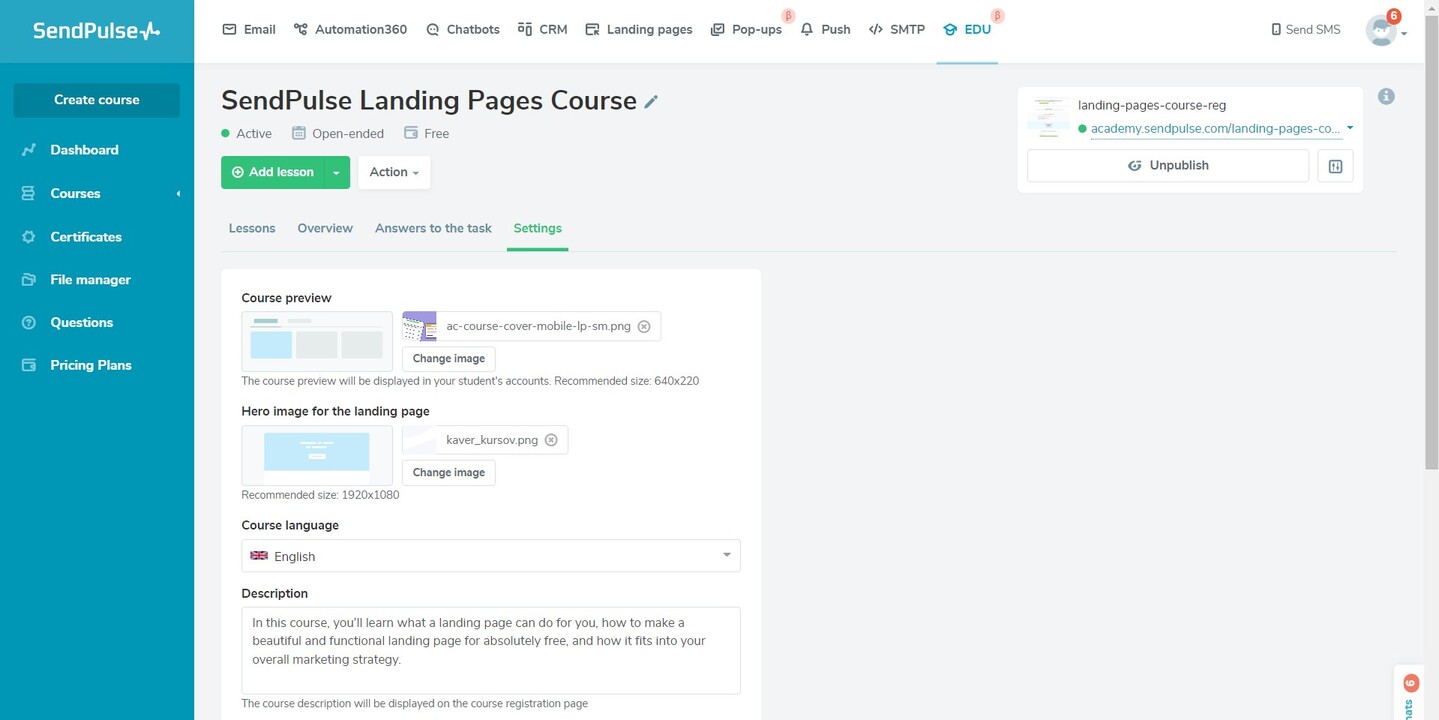Open the SMTP service icon
Screen dimensions: 1439x720
pos(874,29)
